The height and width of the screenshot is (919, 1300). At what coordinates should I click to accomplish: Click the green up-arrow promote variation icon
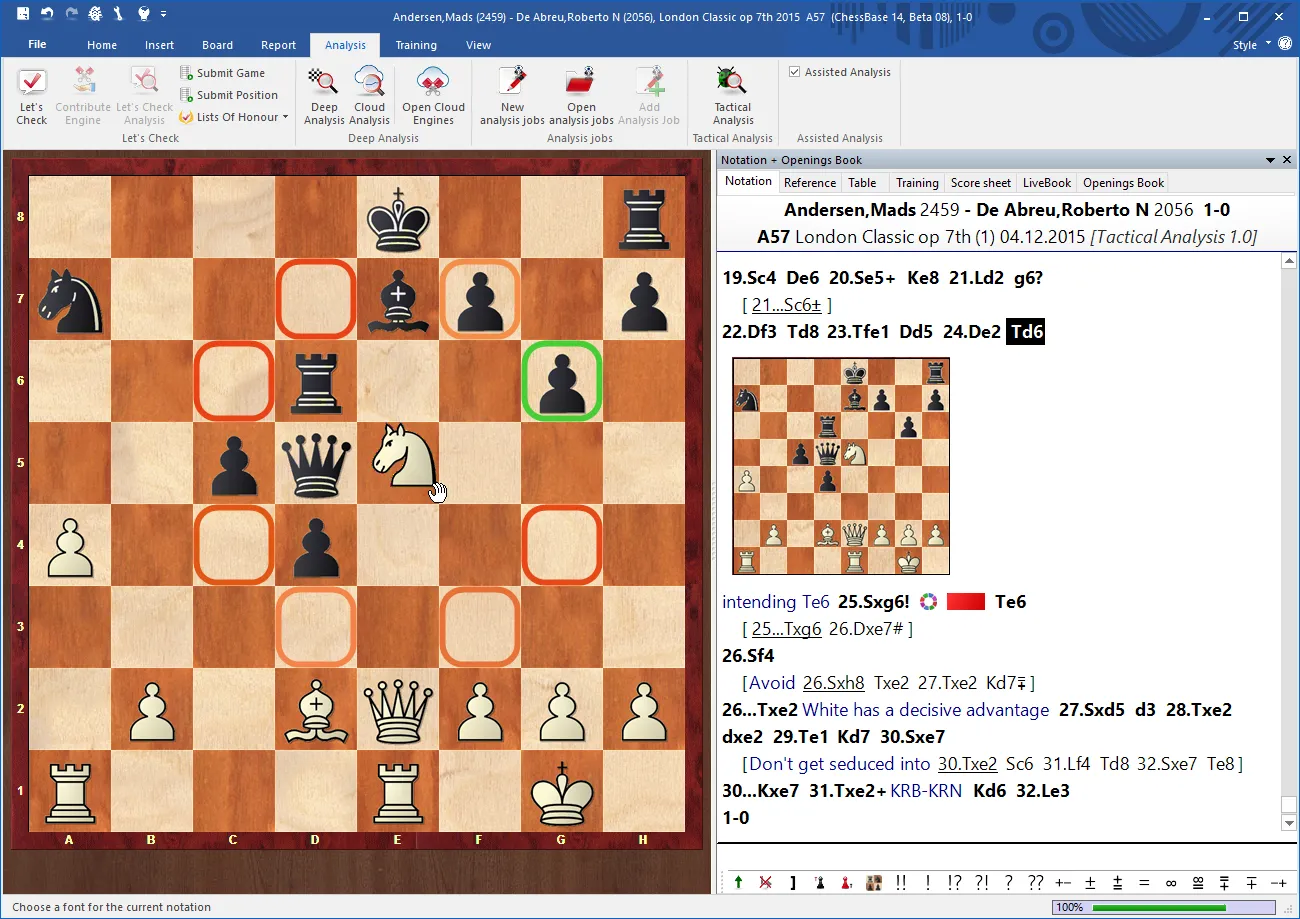(x=738, y=882)
